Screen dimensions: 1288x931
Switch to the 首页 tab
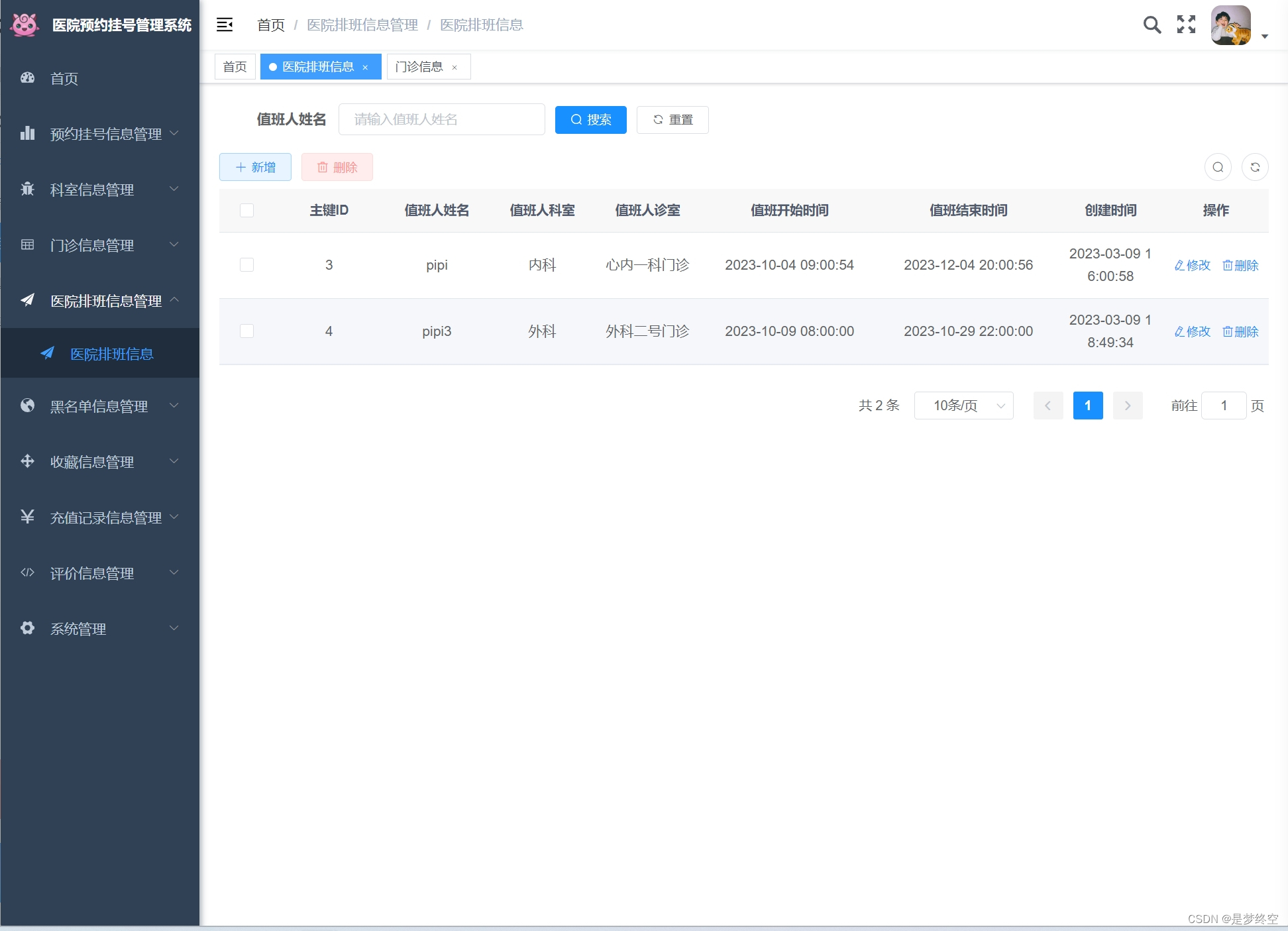click(235, 67)
